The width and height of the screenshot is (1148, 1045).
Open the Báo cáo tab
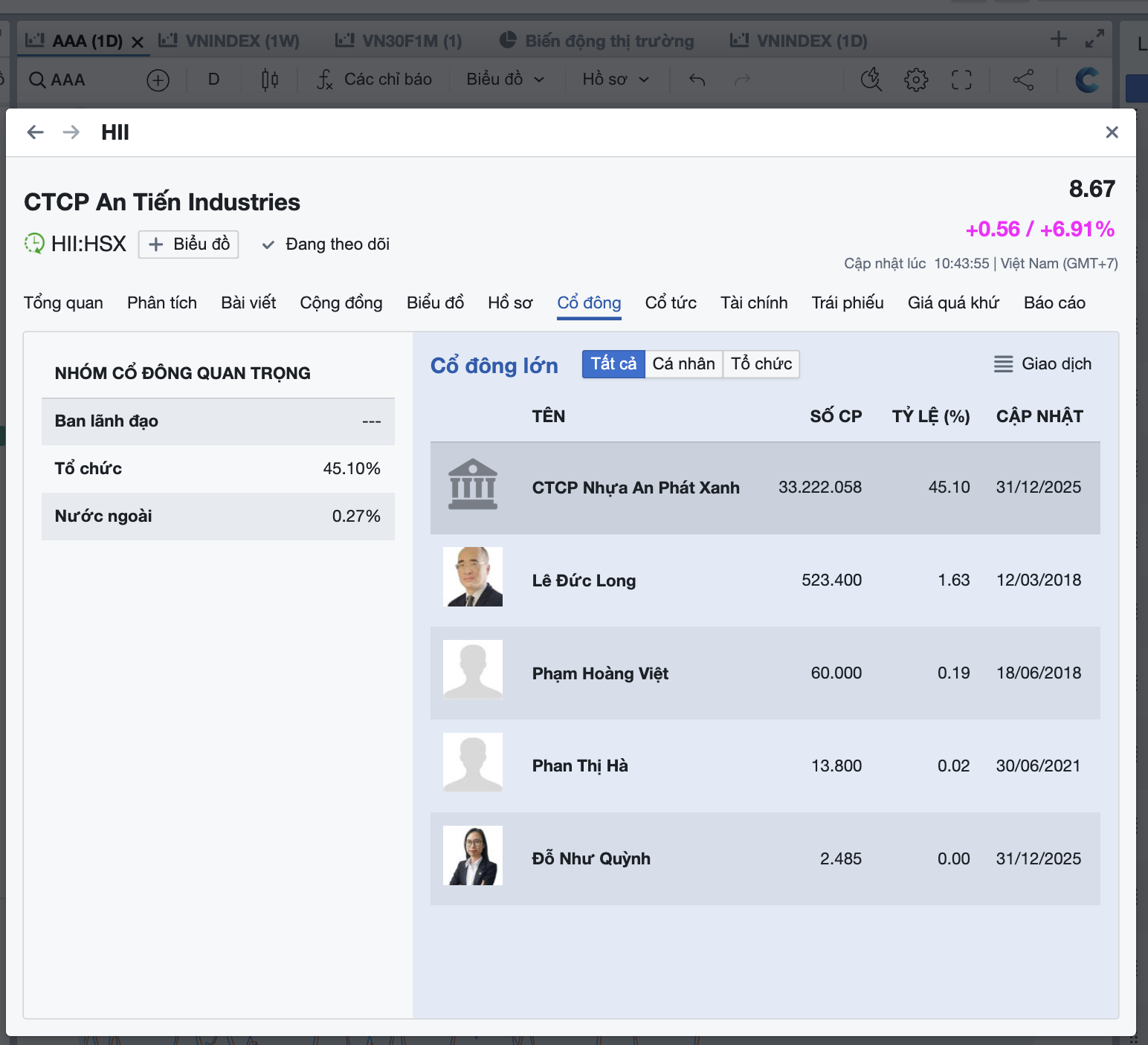1054,303
